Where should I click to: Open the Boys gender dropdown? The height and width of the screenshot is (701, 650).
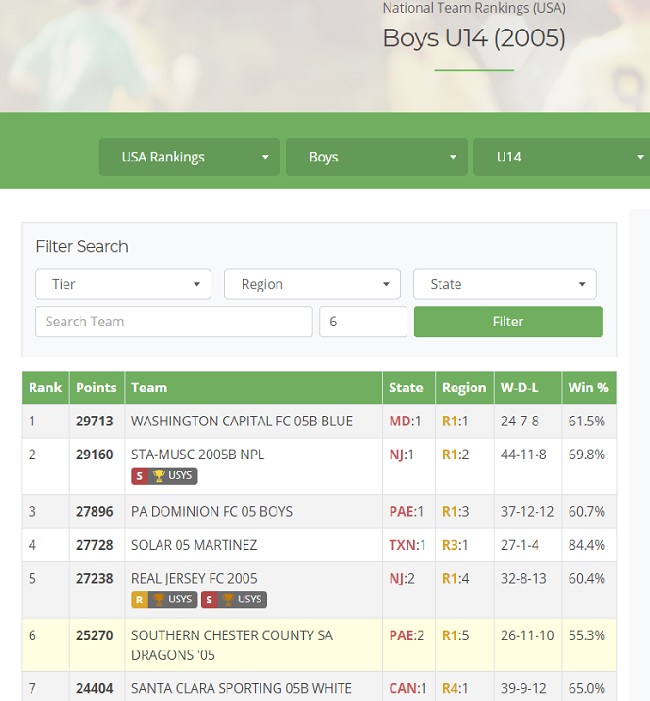tap(376, 157)
